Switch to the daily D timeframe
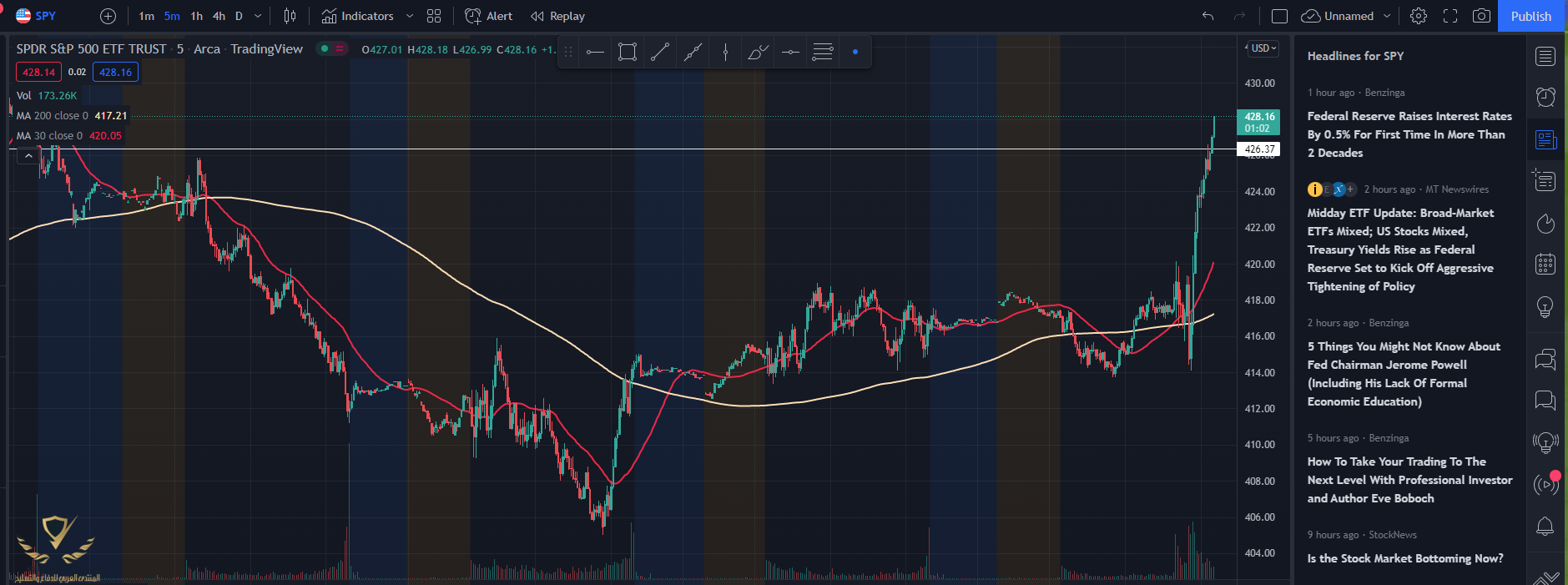Screen dimensions: 1568x585 (x=239, y=16)
